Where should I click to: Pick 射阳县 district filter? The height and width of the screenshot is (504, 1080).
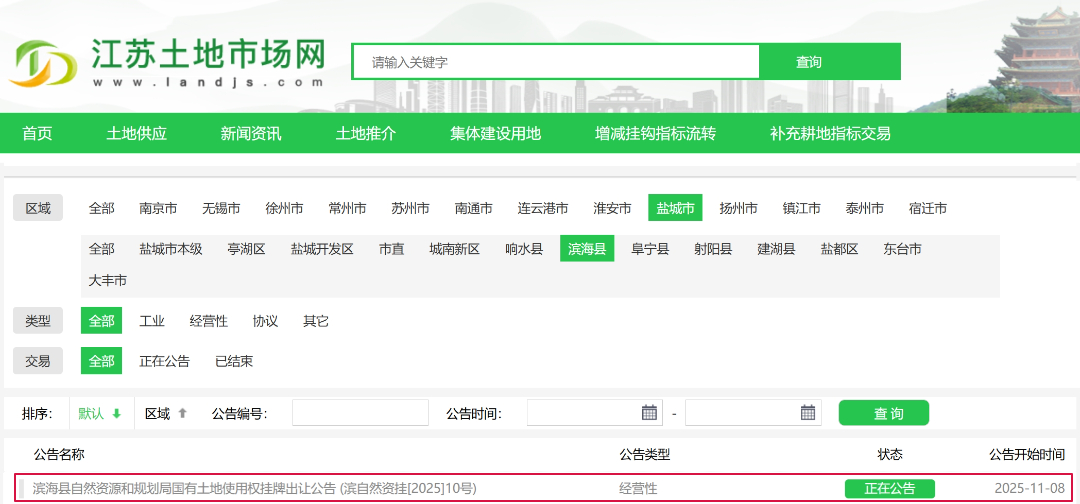[x=713, y=249]
